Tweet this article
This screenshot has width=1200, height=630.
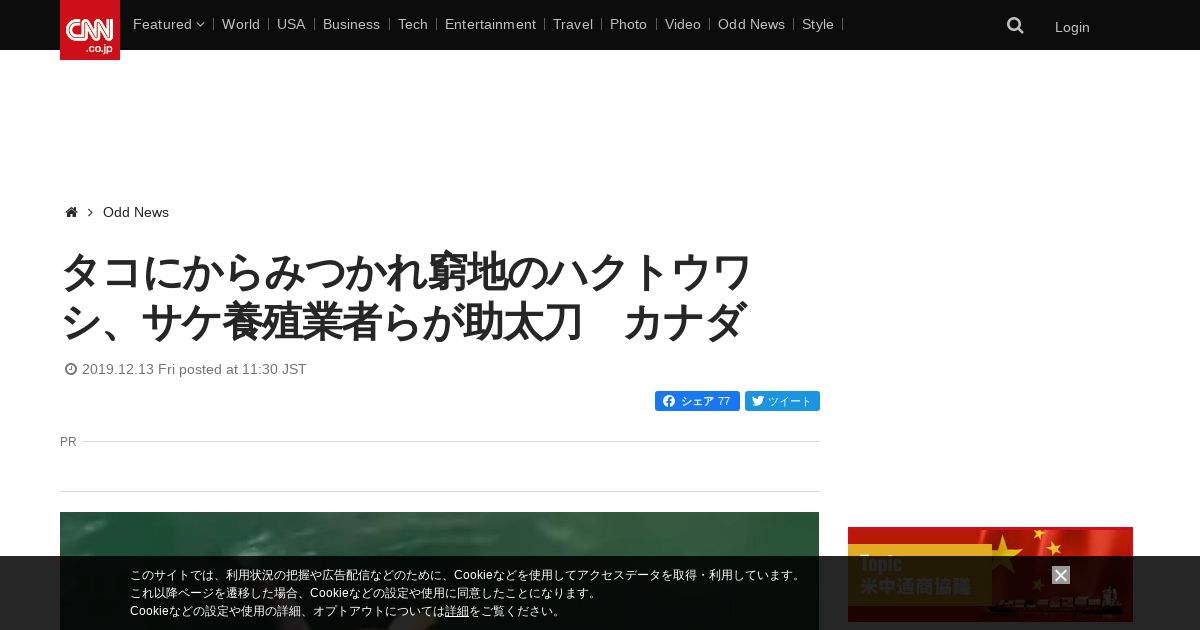click(x=782, y=401)
